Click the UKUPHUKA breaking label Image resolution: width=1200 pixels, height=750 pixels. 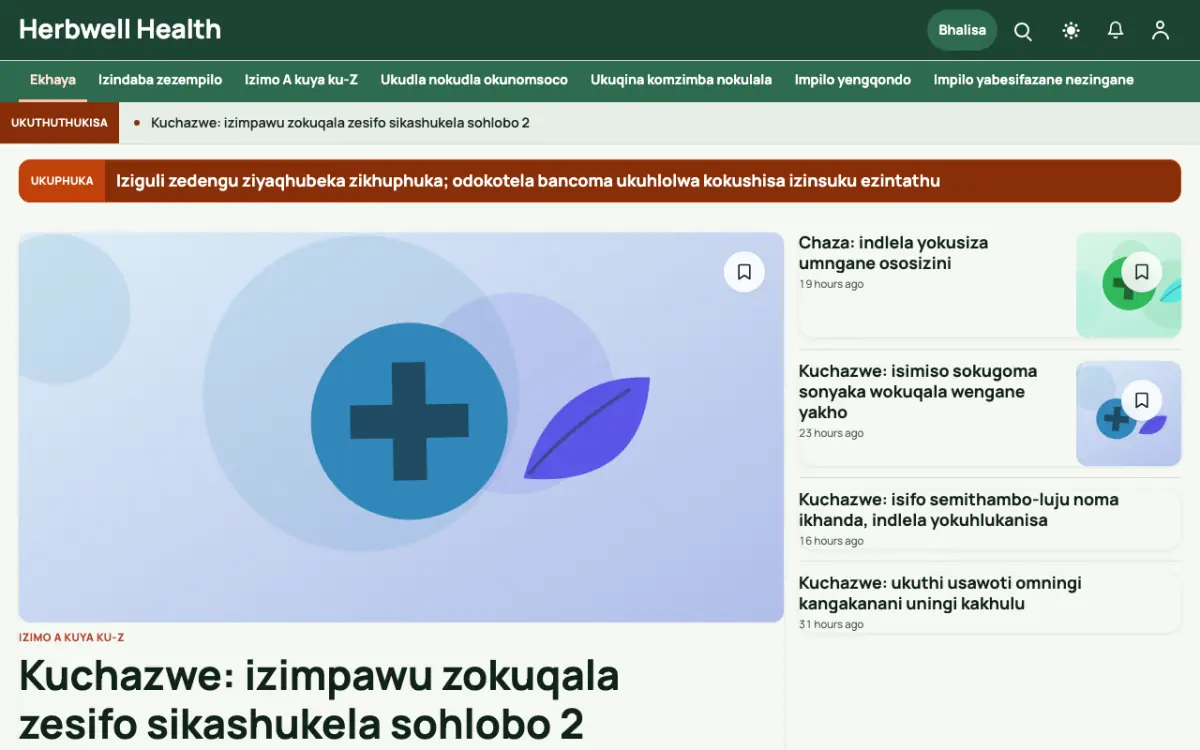[x=62, y=181]
